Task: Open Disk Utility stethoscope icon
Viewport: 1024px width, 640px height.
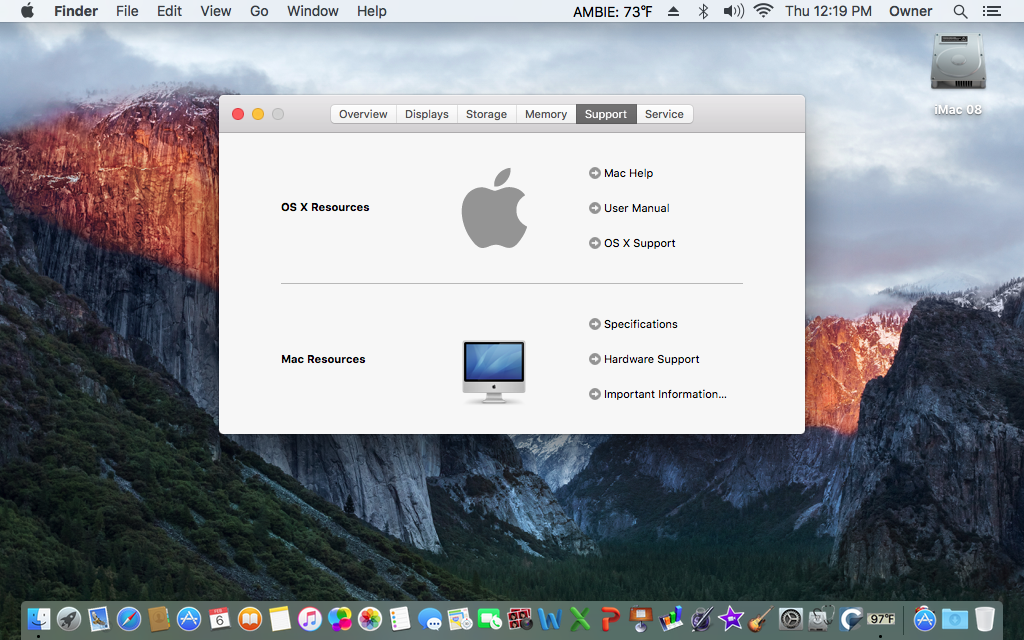Action: pos(821,618)
